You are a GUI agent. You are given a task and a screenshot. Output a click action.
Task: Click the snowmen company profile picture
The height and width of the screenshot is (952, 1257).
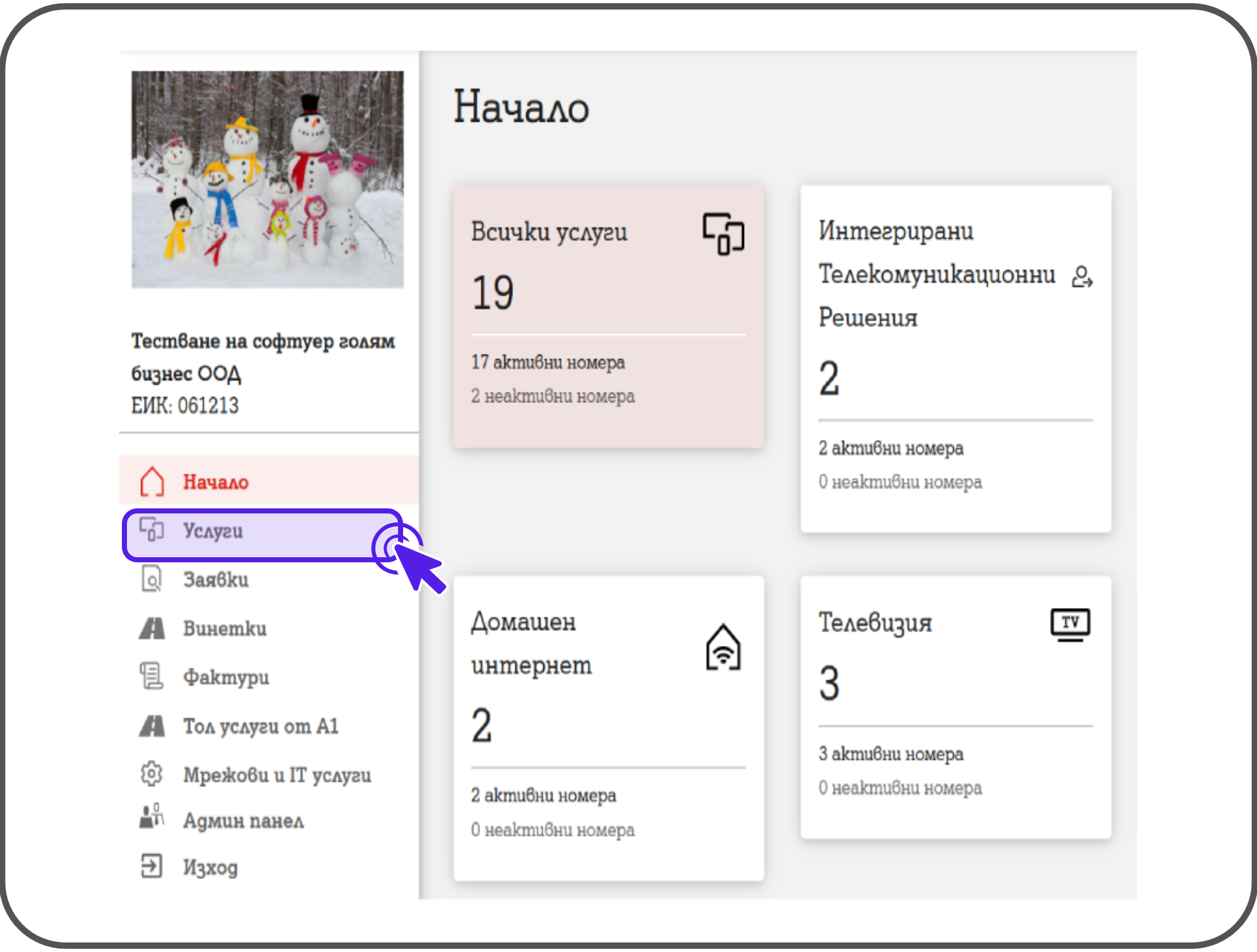tap(267, 180)
